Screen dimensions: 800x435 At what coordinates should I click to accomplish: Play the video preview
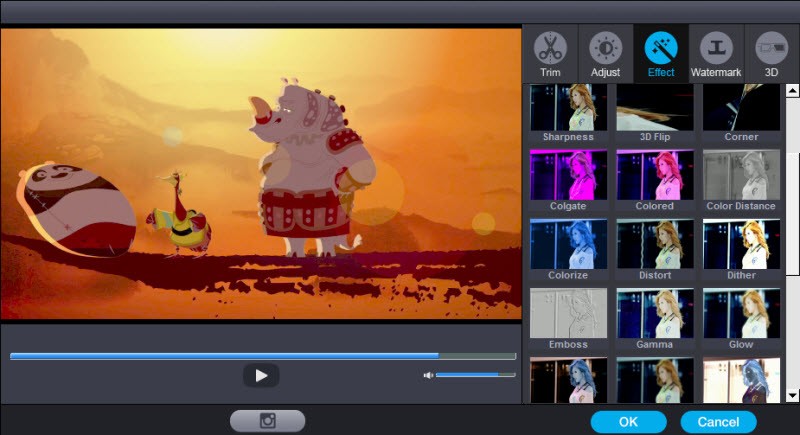(x=261, y=376)
